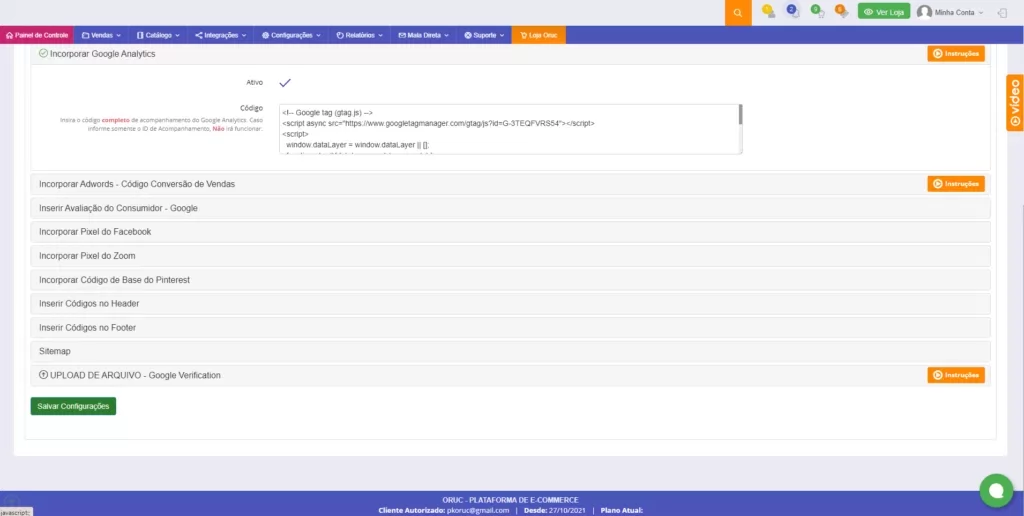Open the cart icon with green badge
This screenshot has height=516, width=1024.
point(817,11)
